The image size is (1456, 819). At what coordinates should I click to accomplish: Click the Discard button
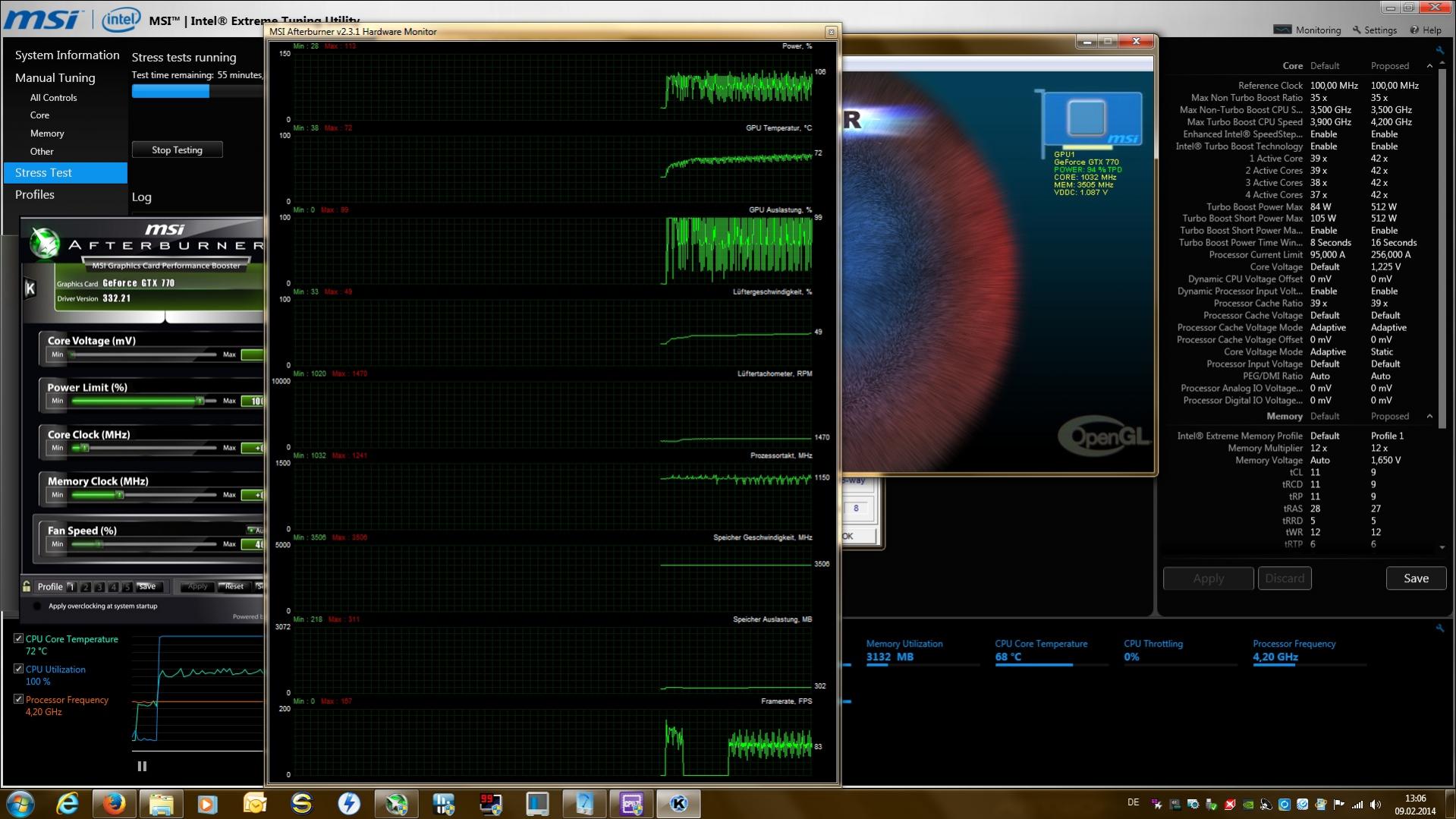click(1285, 578)
